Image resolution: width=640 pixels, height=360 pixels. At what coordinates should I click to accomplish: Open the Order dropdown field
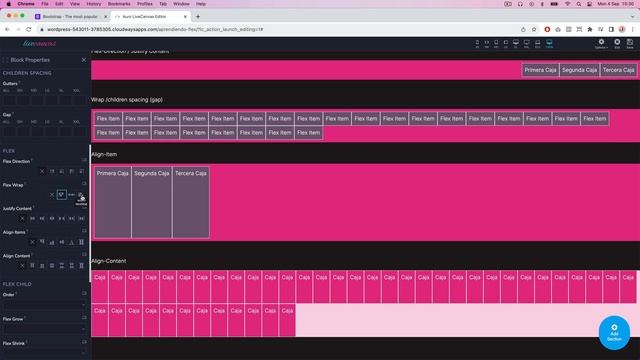pos(44,304)
